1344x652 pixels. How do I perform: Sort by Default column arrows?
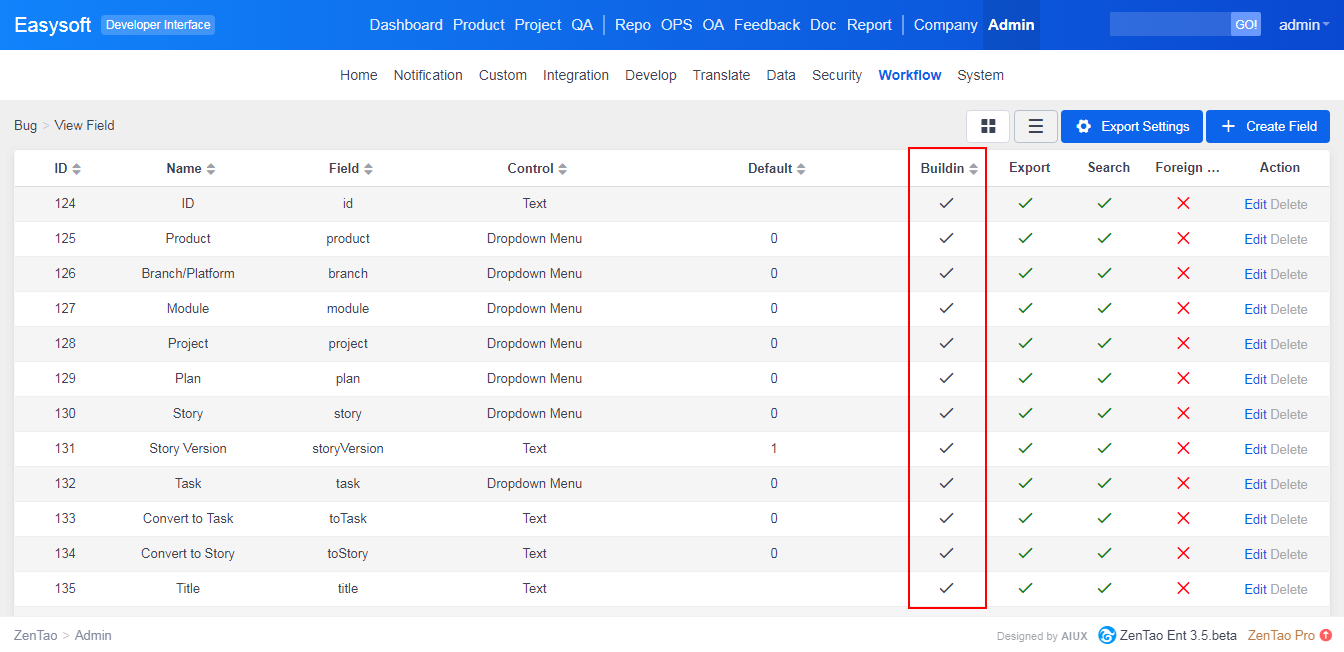(x=801, y=169)
